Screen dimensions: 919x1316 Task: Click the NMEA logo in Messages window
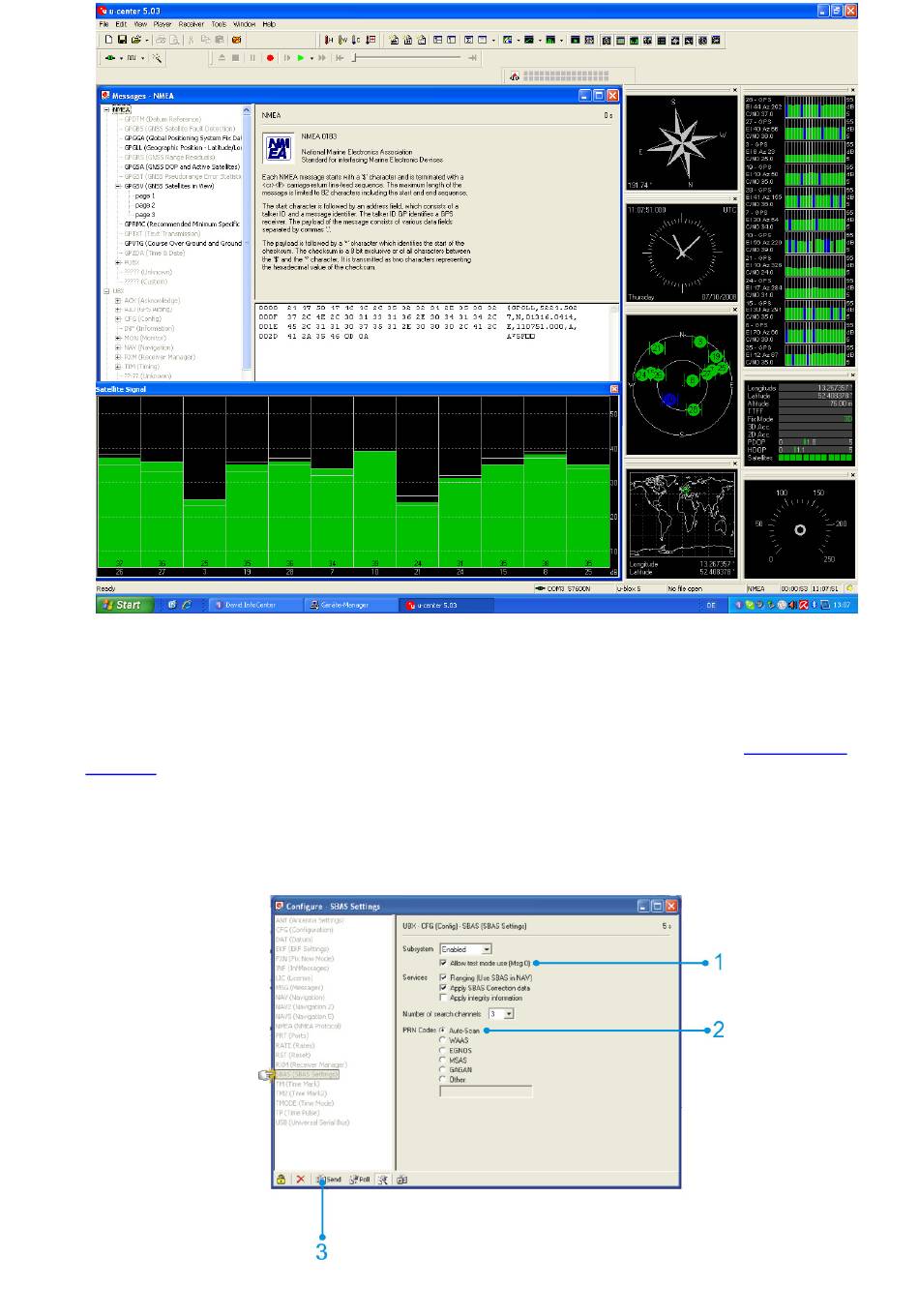(x=279, y=147)
